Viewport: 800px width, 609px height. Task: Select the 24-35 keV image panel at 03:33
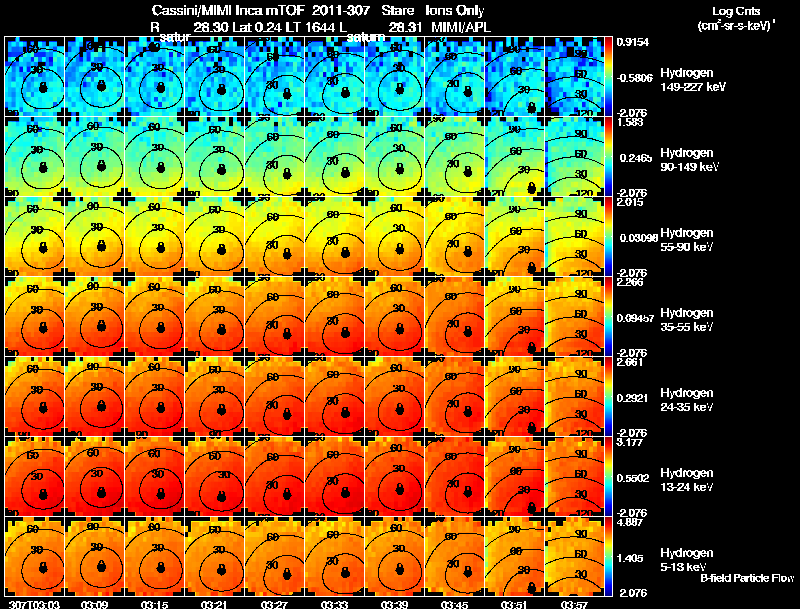pos(335,397)
